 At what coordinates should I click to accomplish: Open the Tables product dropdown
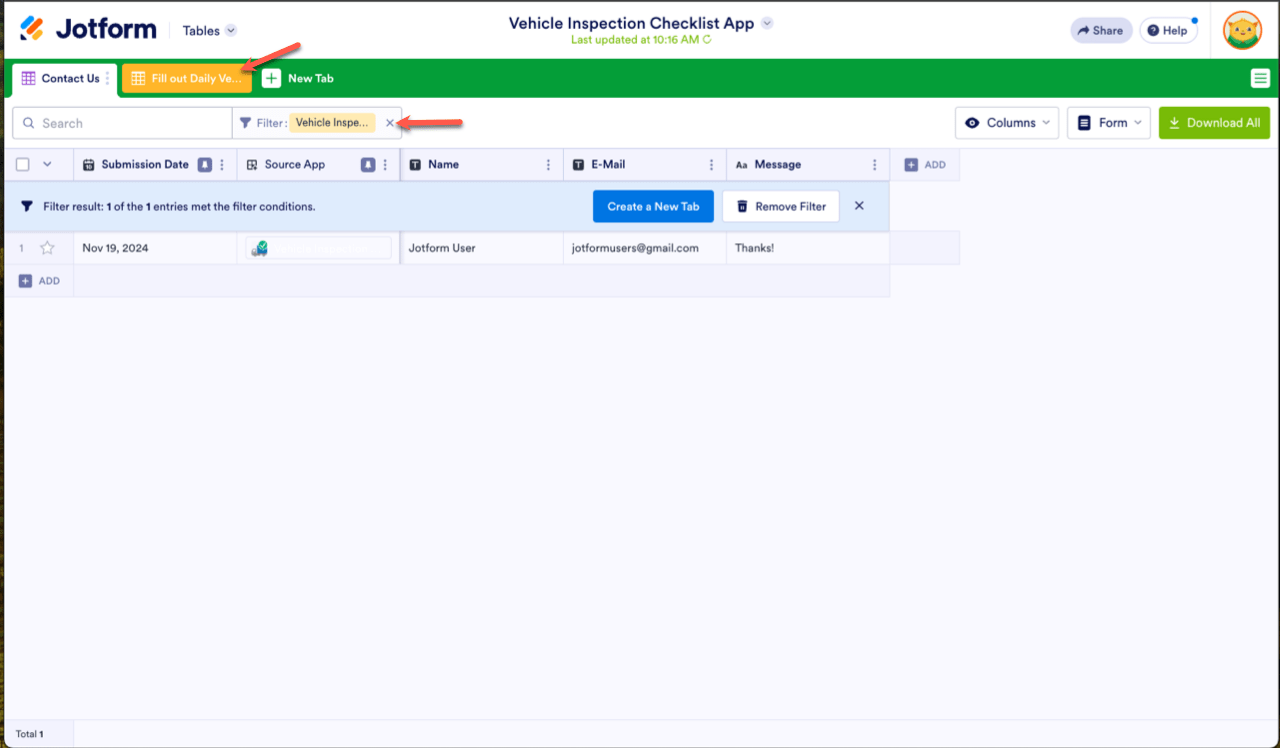coord(210,31)
